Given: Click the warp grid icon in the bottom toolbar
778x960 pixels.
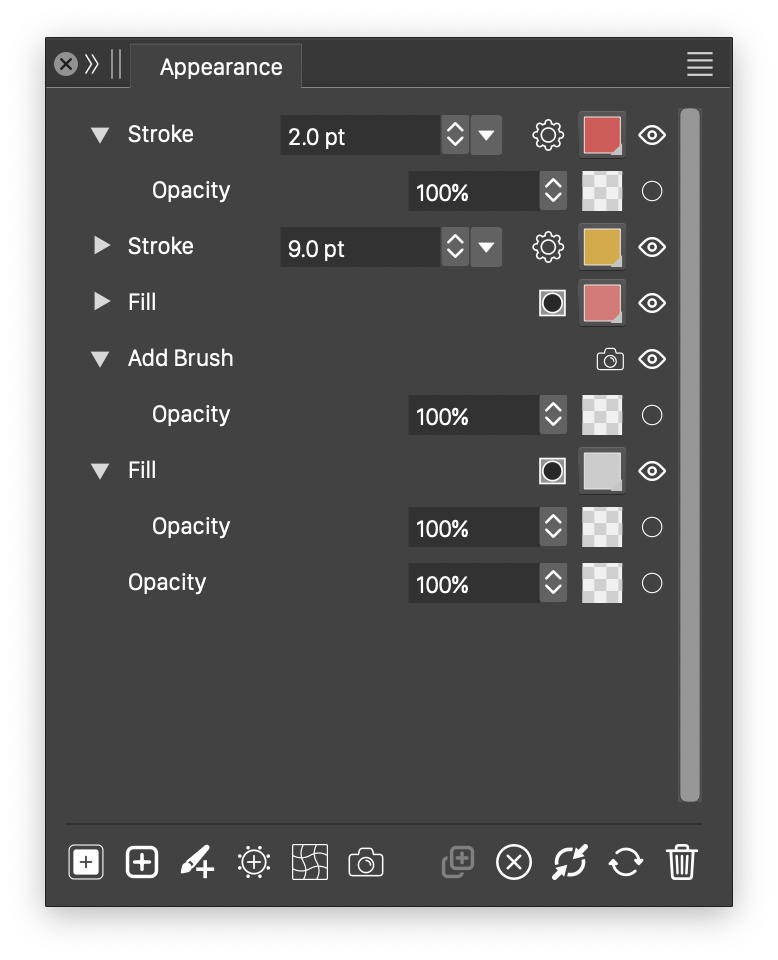Looking at the screenshot, I should click(x=310, y=862).
